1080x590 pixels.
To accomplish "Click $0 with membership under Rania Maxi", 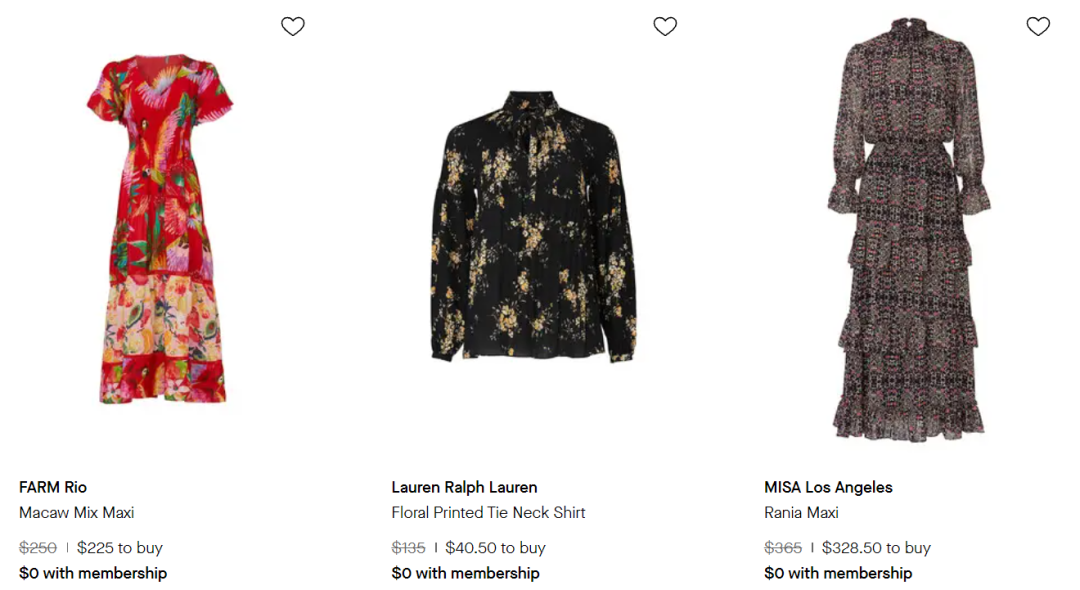I will pyautogui.click(x=838, y=573).
